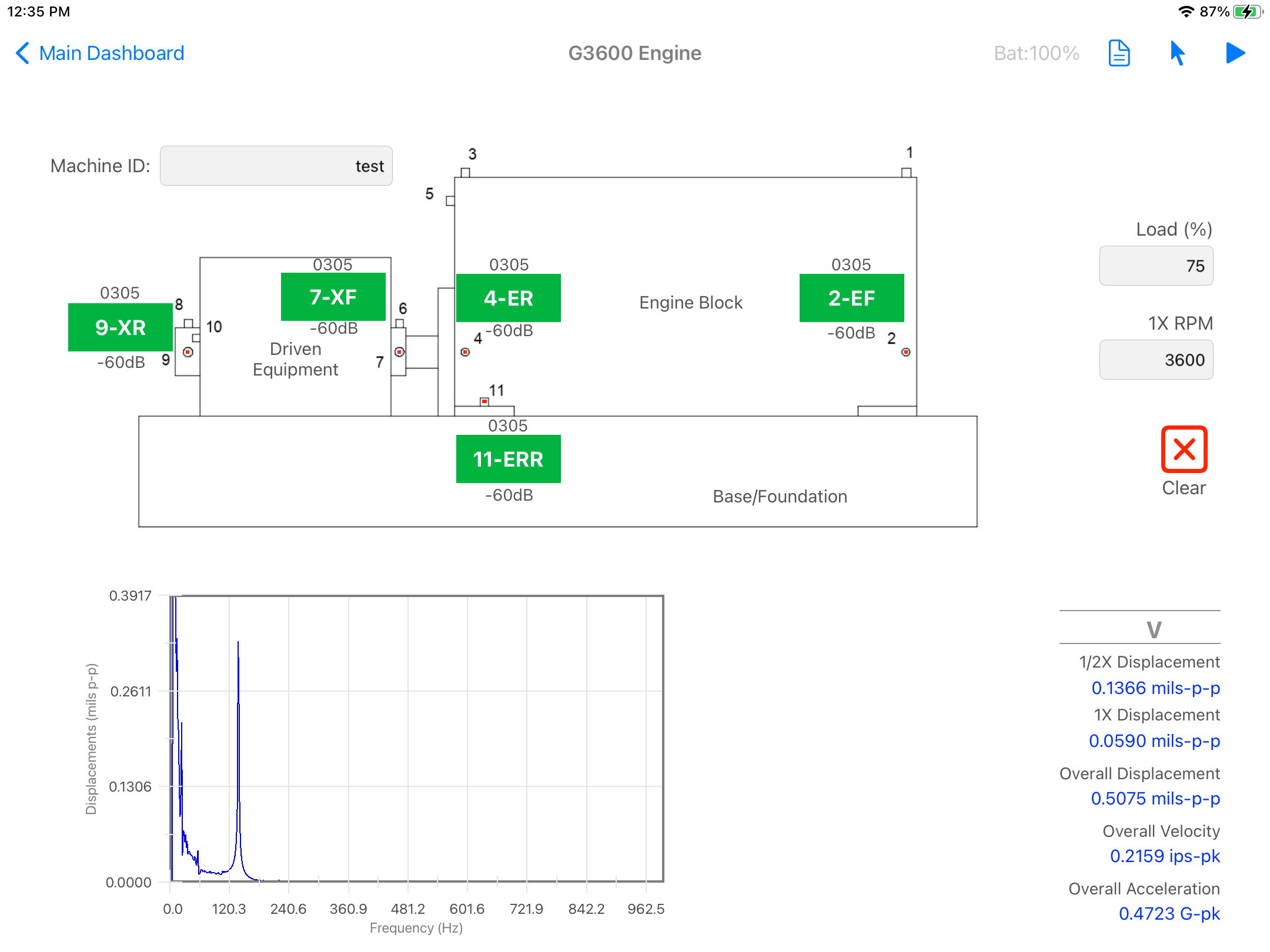
Task: Tap sensor location 5 marker
Action: (x=450, y=201)
